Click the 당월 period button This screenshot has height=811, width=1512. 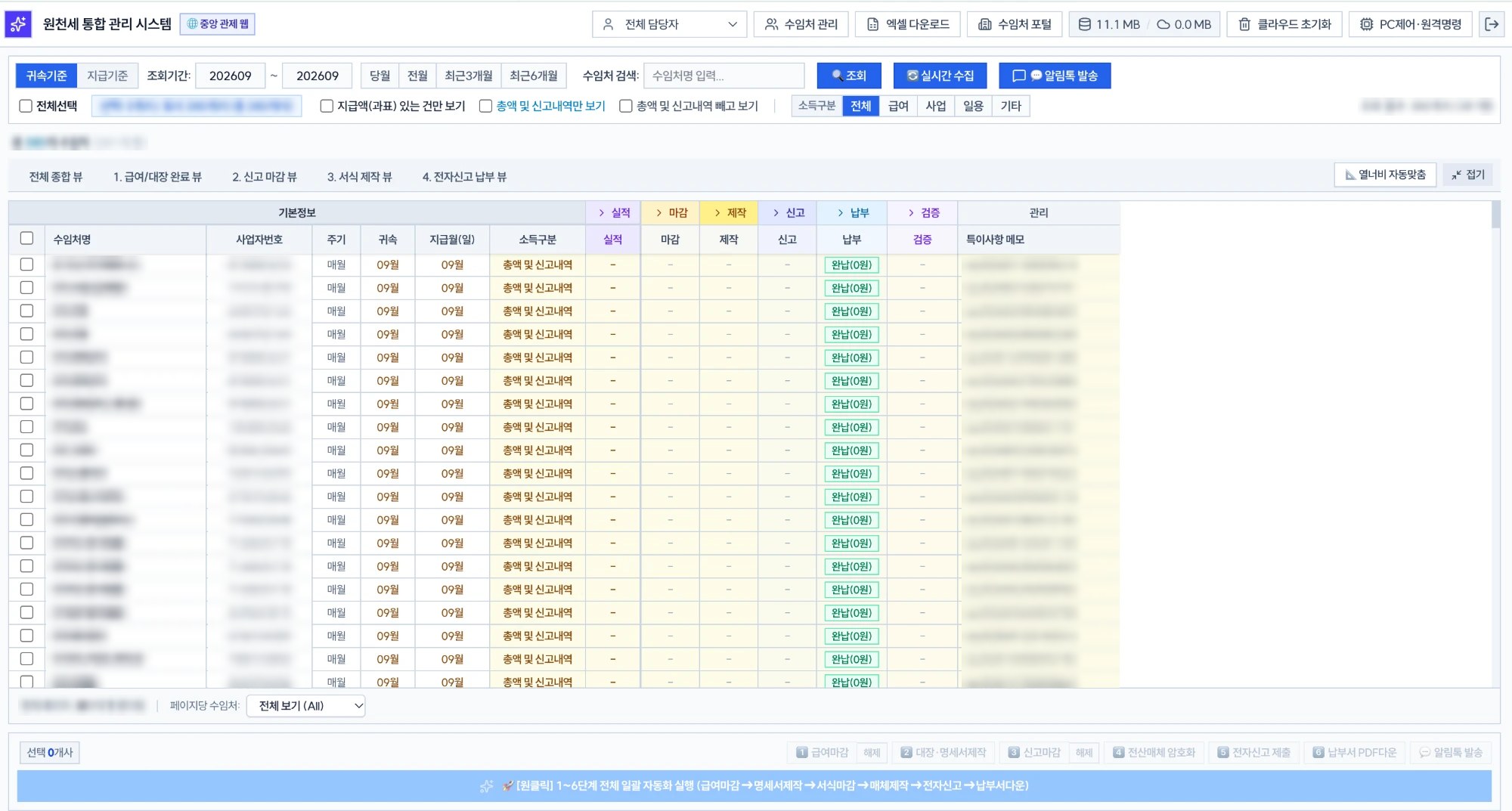(380, 76)
